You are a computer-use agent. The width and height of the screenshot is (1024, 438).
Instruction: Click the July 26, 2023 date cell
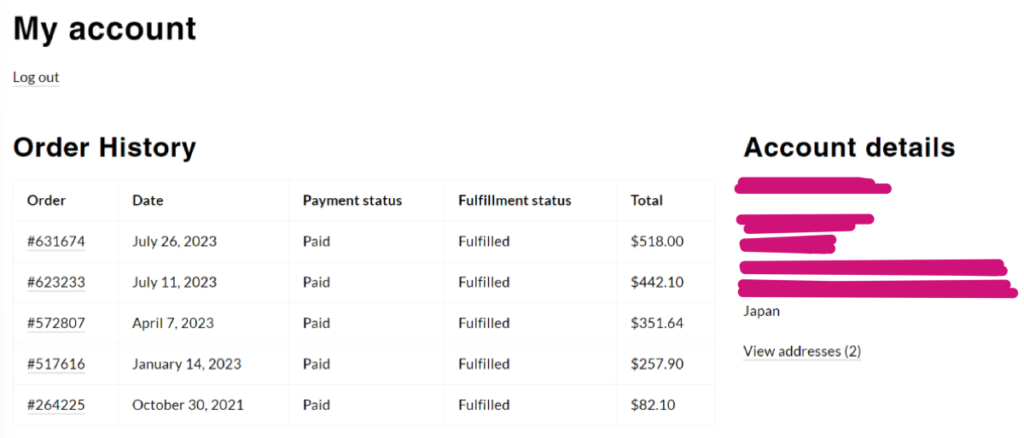point(174,241)
